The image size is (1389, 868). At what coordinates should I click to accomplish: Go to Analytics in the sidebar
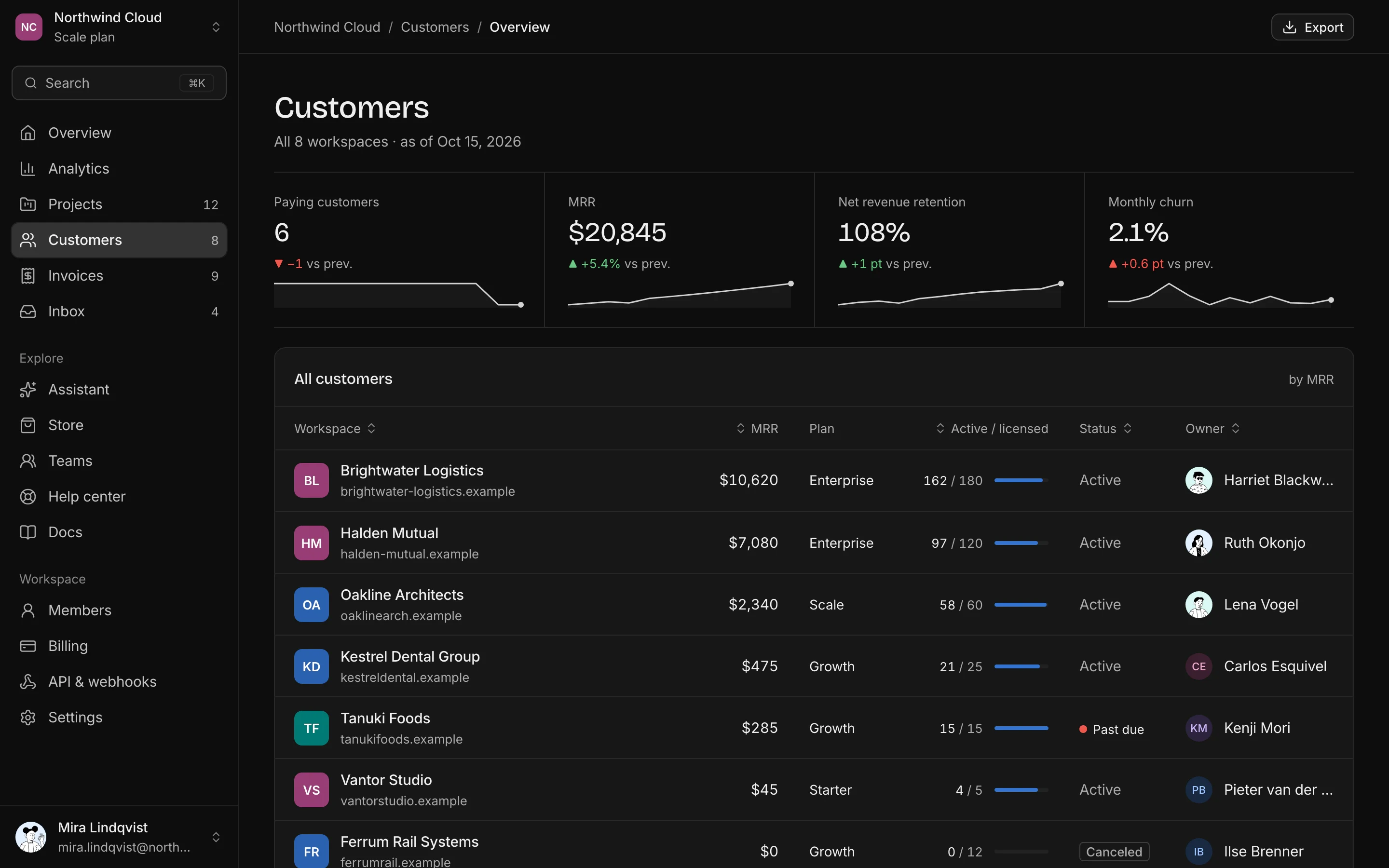pyautogui.click(x=119, y=168)
